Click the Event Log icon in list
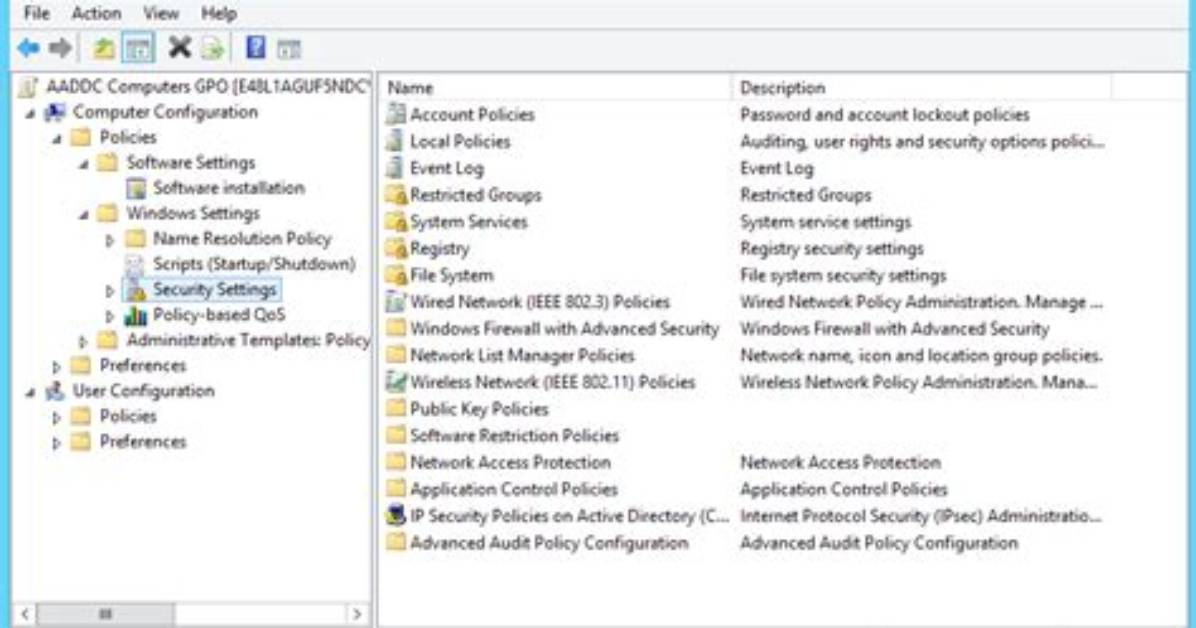The image size is (1196, 628). pos(395,168)
